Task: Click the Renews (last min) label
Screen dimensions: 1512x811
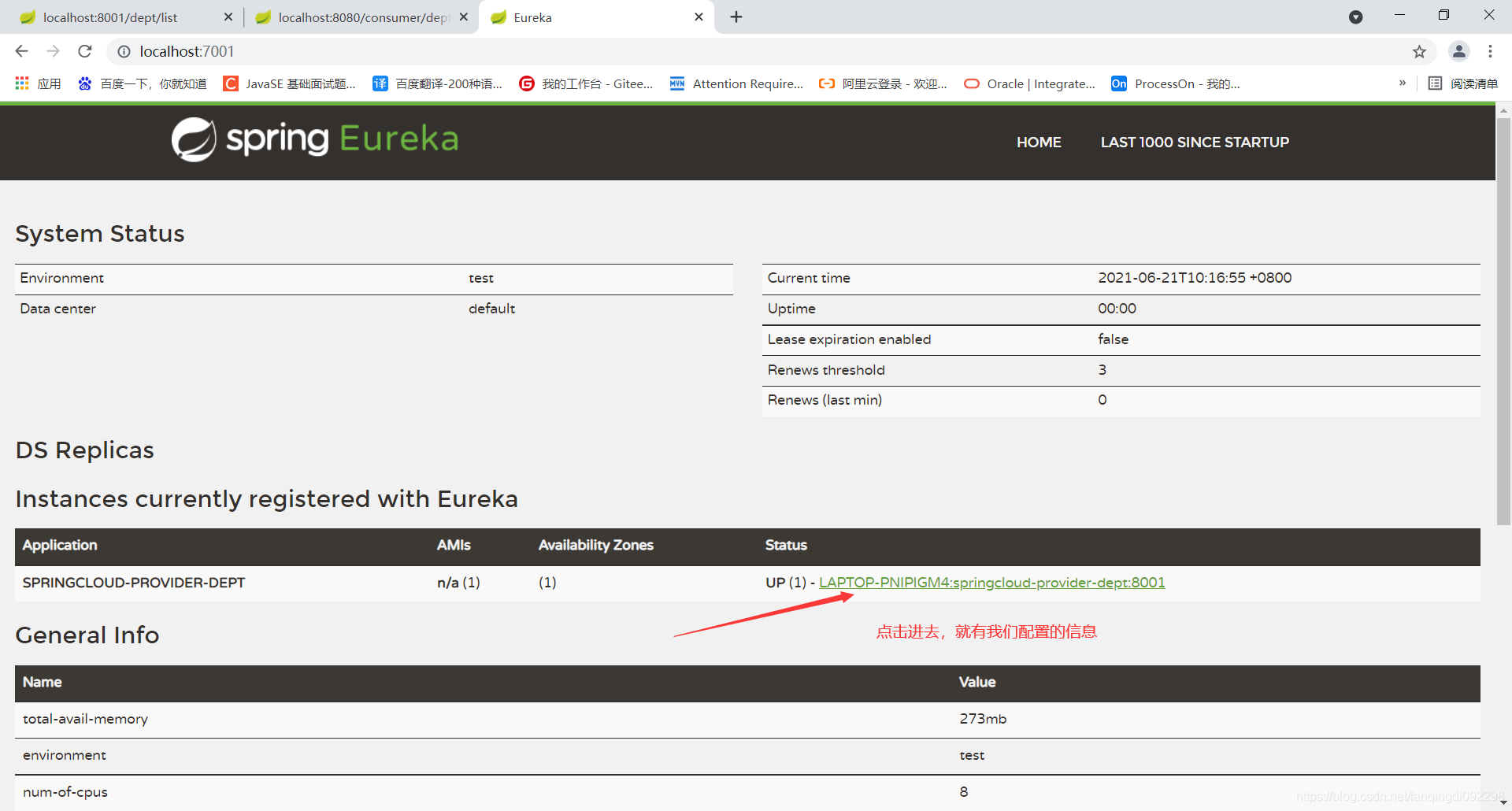Action: point(825,400)
